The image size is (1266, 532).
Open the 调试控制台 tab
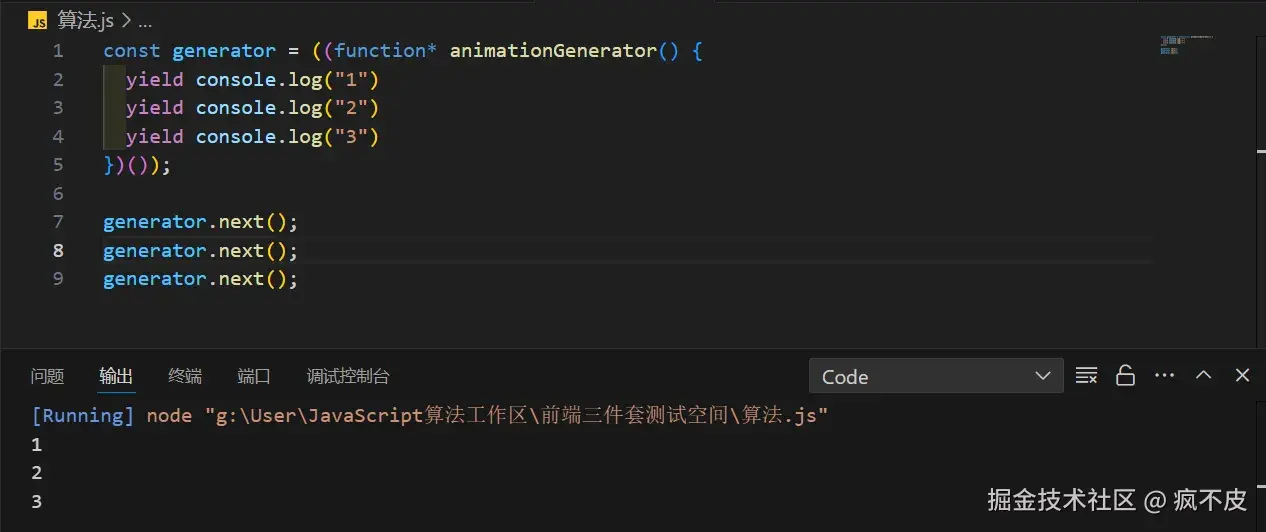pyautogui.click(x=348, y=376)
